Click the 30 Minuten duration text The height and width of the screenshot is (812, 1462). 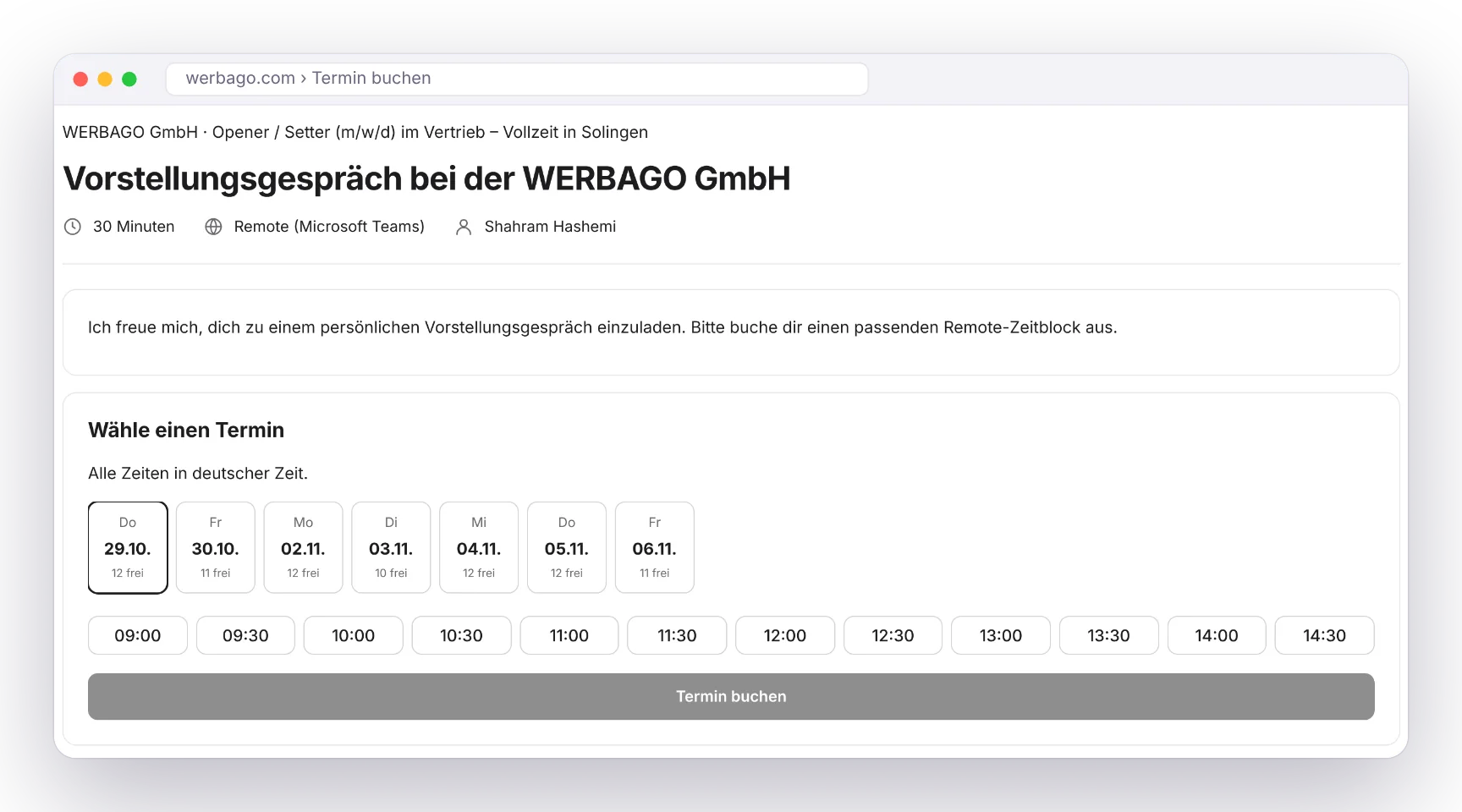pyautogui.click(x=134, y=227)
